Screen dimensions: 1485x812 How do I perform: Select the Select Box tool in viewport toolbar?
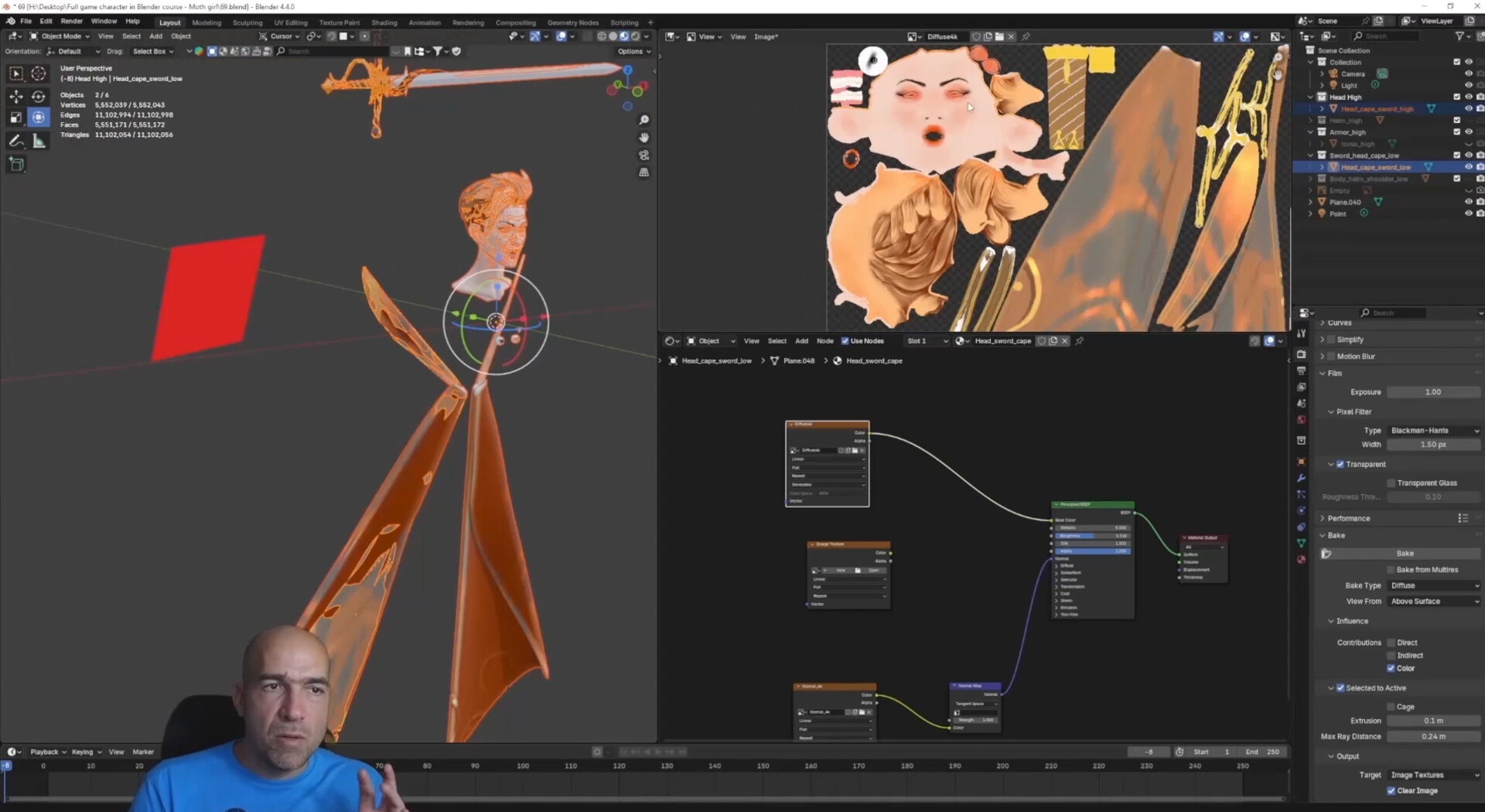pyautogui.click(x=15, y=73)
